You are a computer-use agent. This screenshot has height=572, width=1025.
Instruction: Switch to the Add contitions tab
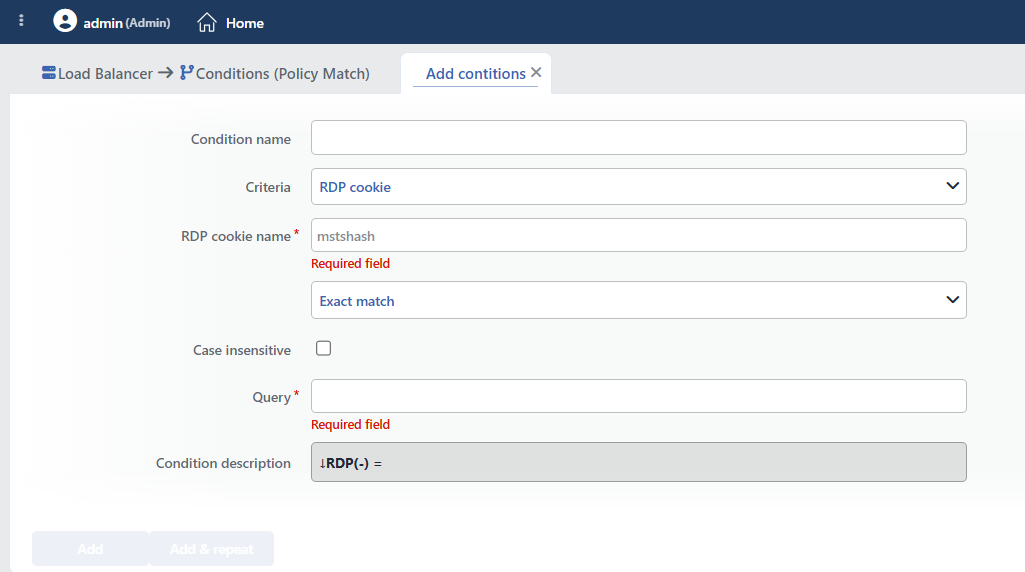point(476,74)
